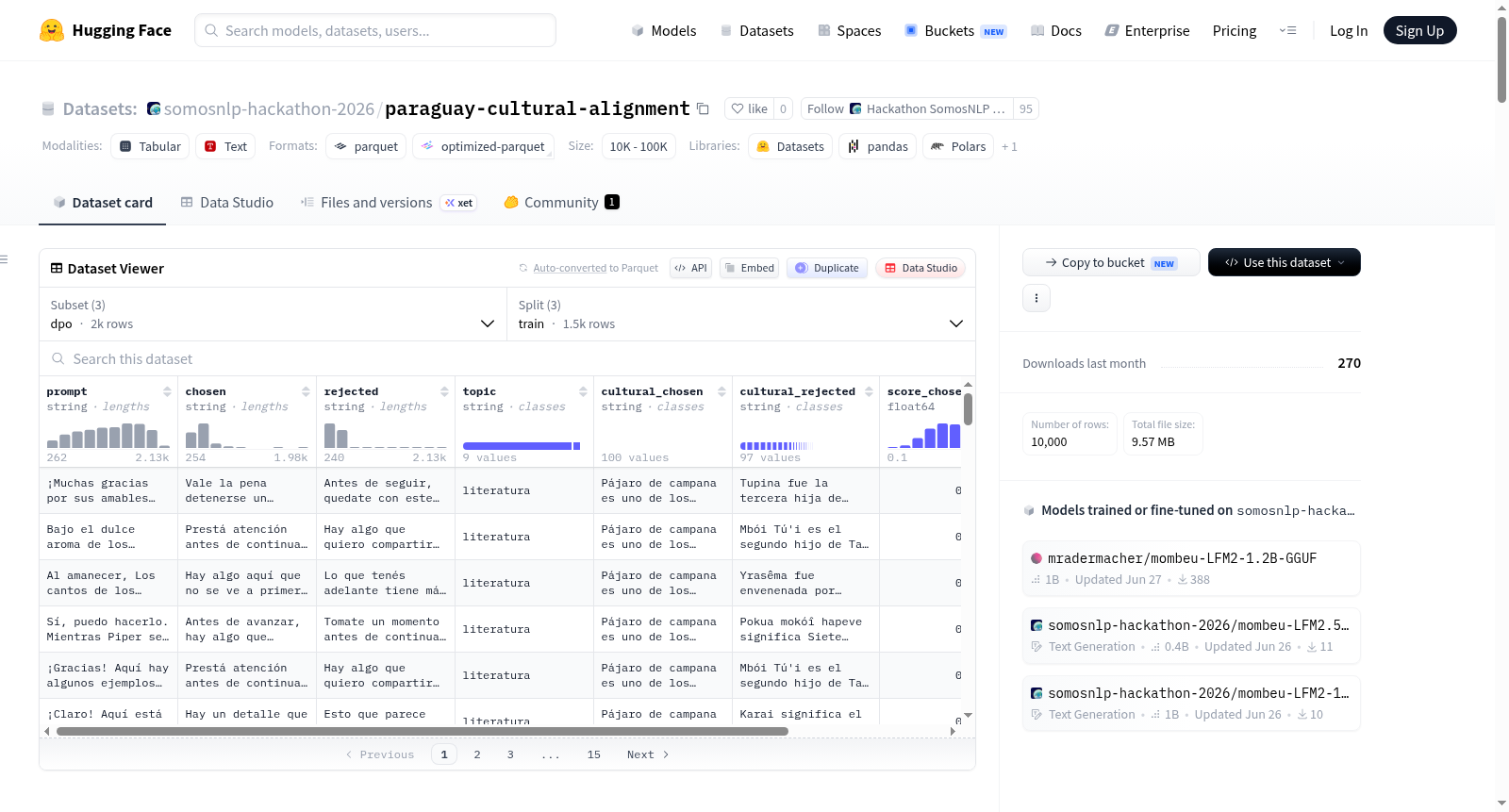This screenshot has height=812, width=1509.
Task: Sort the rejected column
Action: (x=444, y=391)
